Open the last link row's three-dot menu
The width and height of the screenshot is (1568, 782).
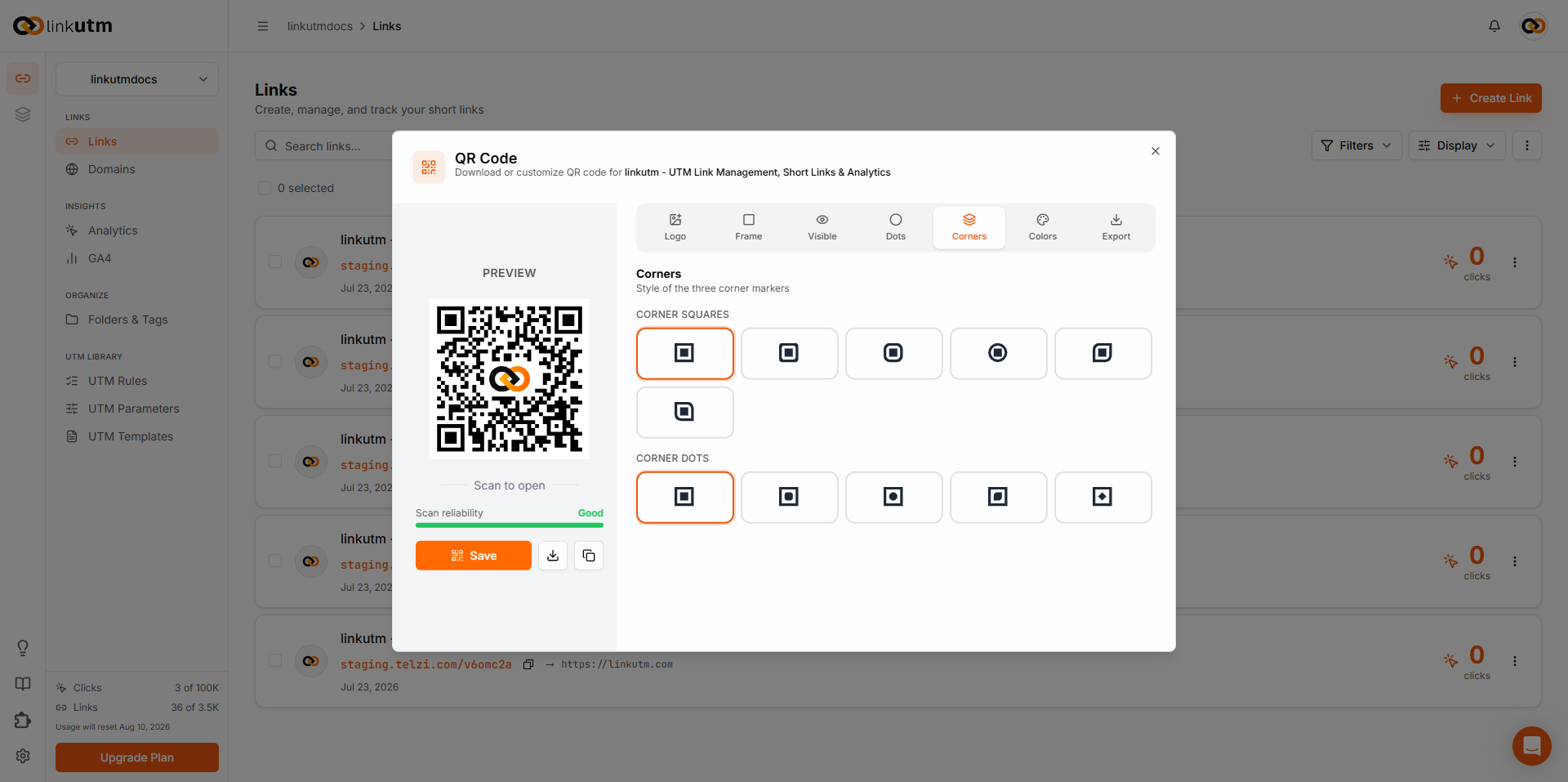click(1515, 661)
